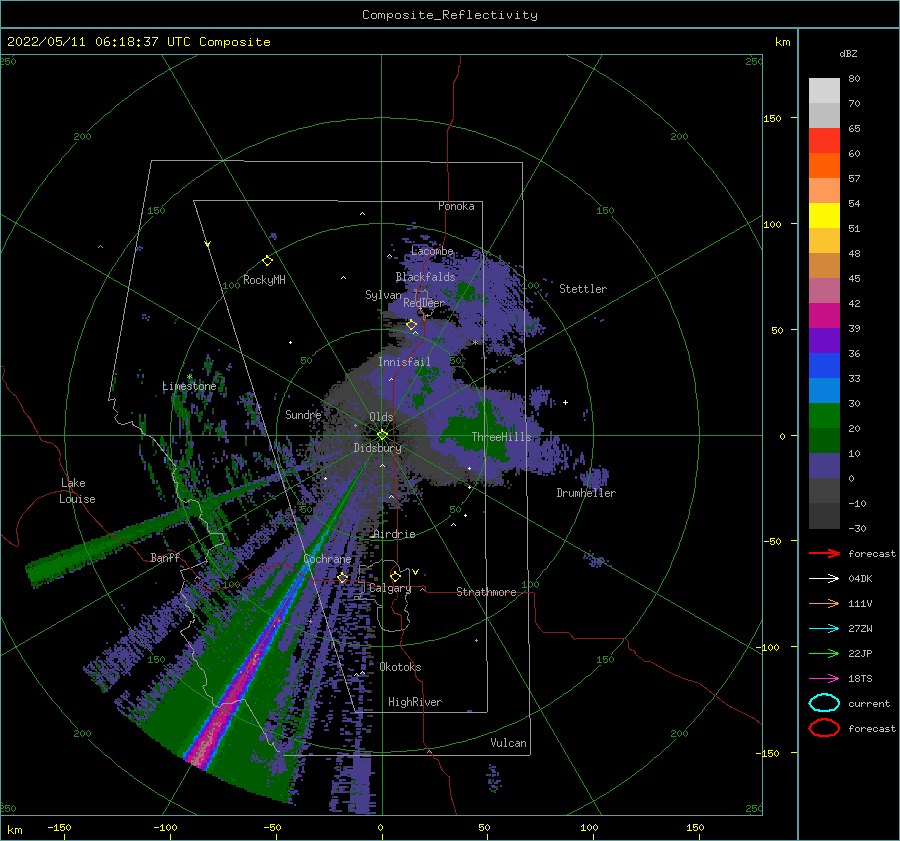
Task: Select the red 65 dBZ color swatch
Action: pyautogui.click(x=824, y=141)
